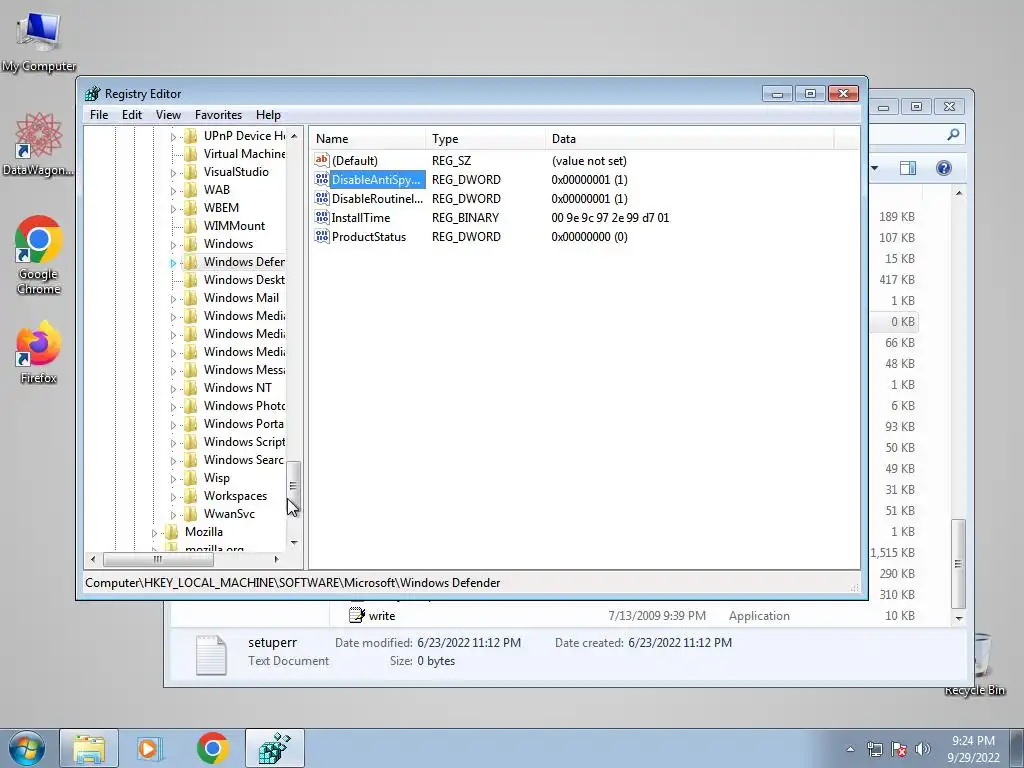
Task: Click the Action Center flag tray icon
Action: tap(899, 749)
